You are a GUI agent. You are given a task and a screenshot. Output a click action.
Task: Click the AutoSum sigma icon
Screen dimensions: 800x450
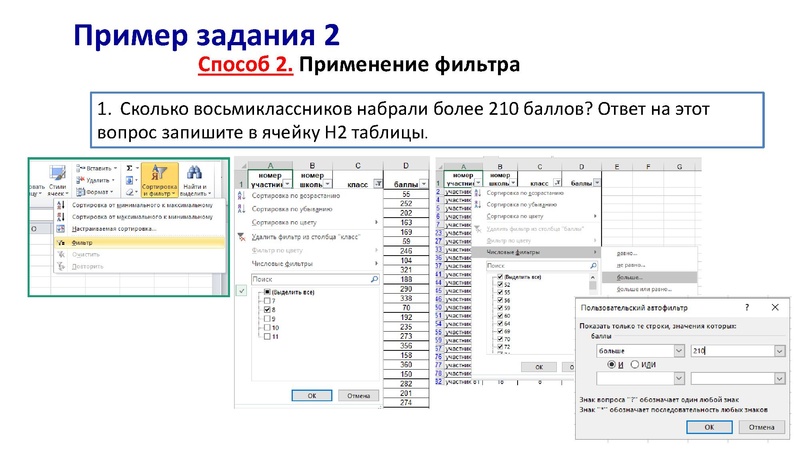coord(130,168)
